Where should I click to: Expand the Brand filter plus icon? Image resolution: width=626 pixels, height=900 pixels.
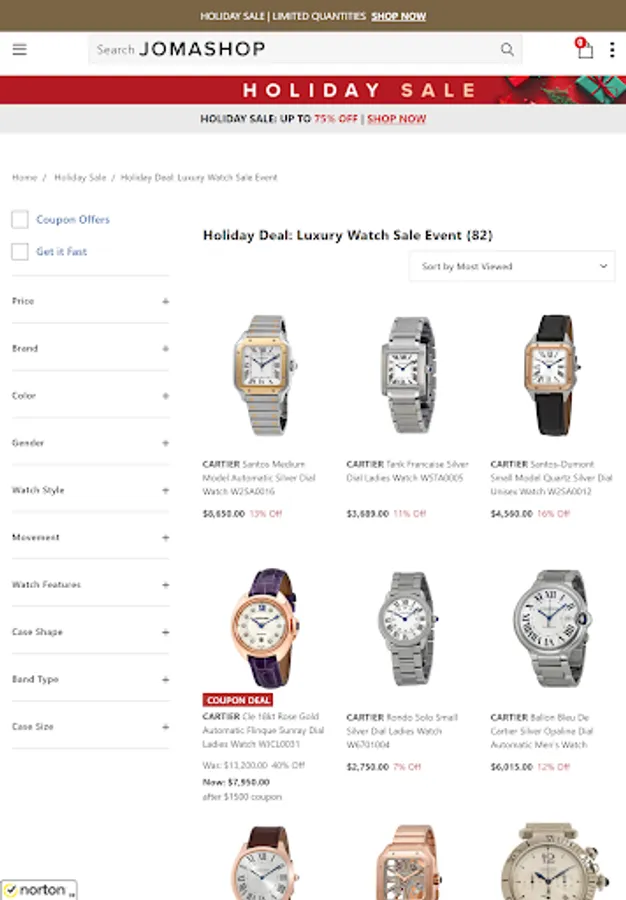165,348
